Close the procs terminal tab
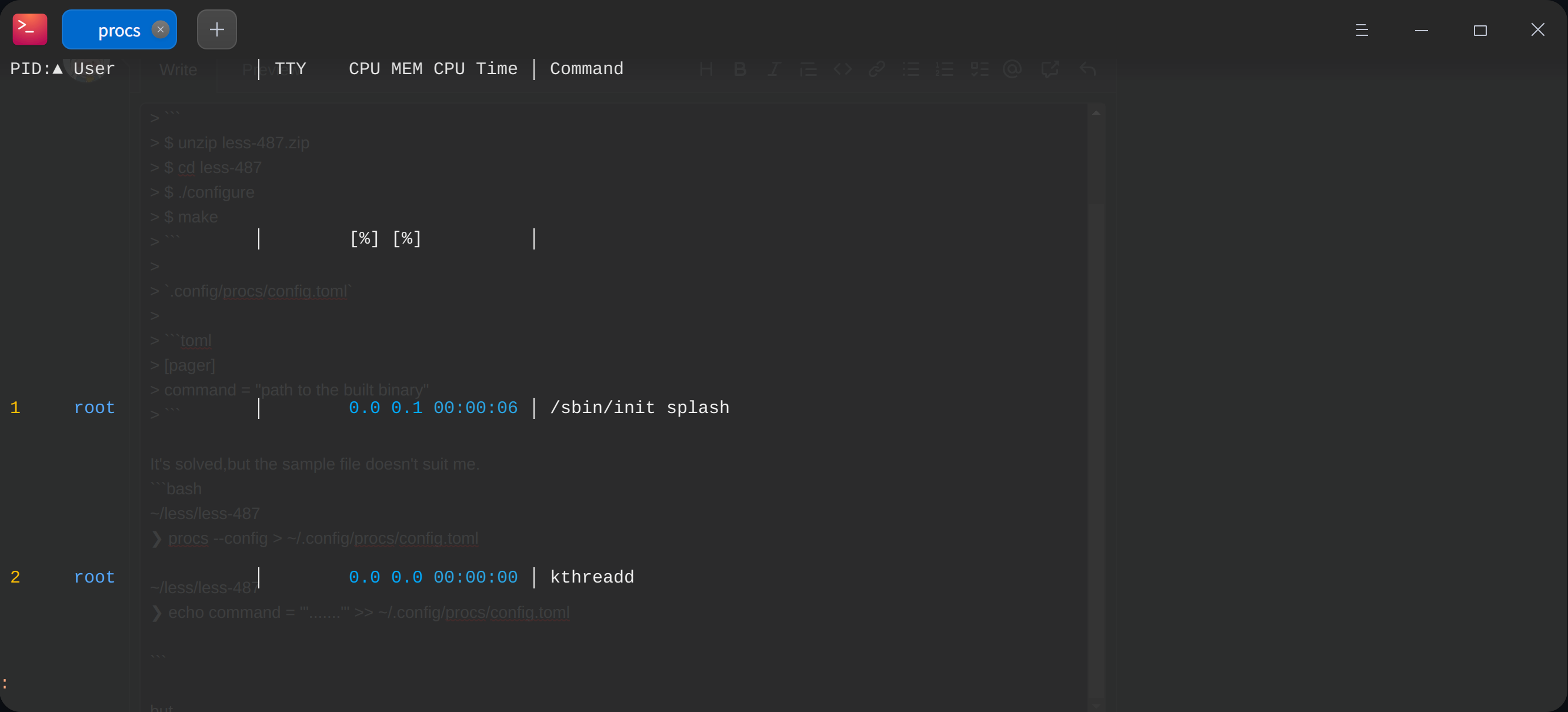 tap(160, 29)
